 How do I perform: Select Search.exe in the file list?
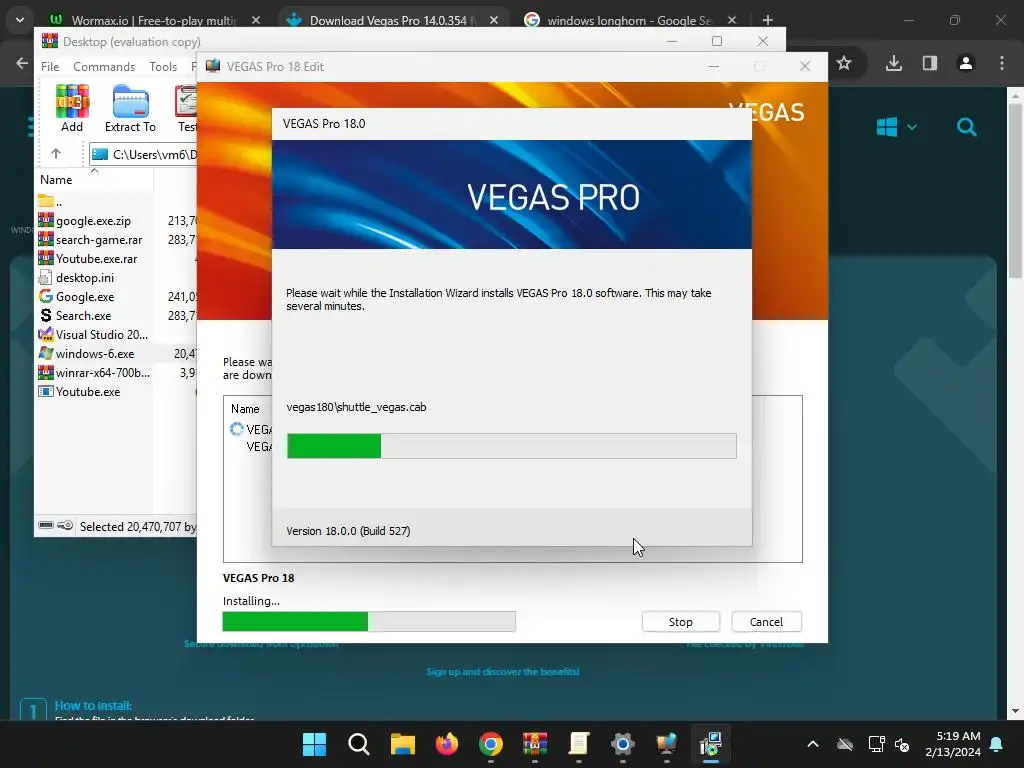click(83, 315)
